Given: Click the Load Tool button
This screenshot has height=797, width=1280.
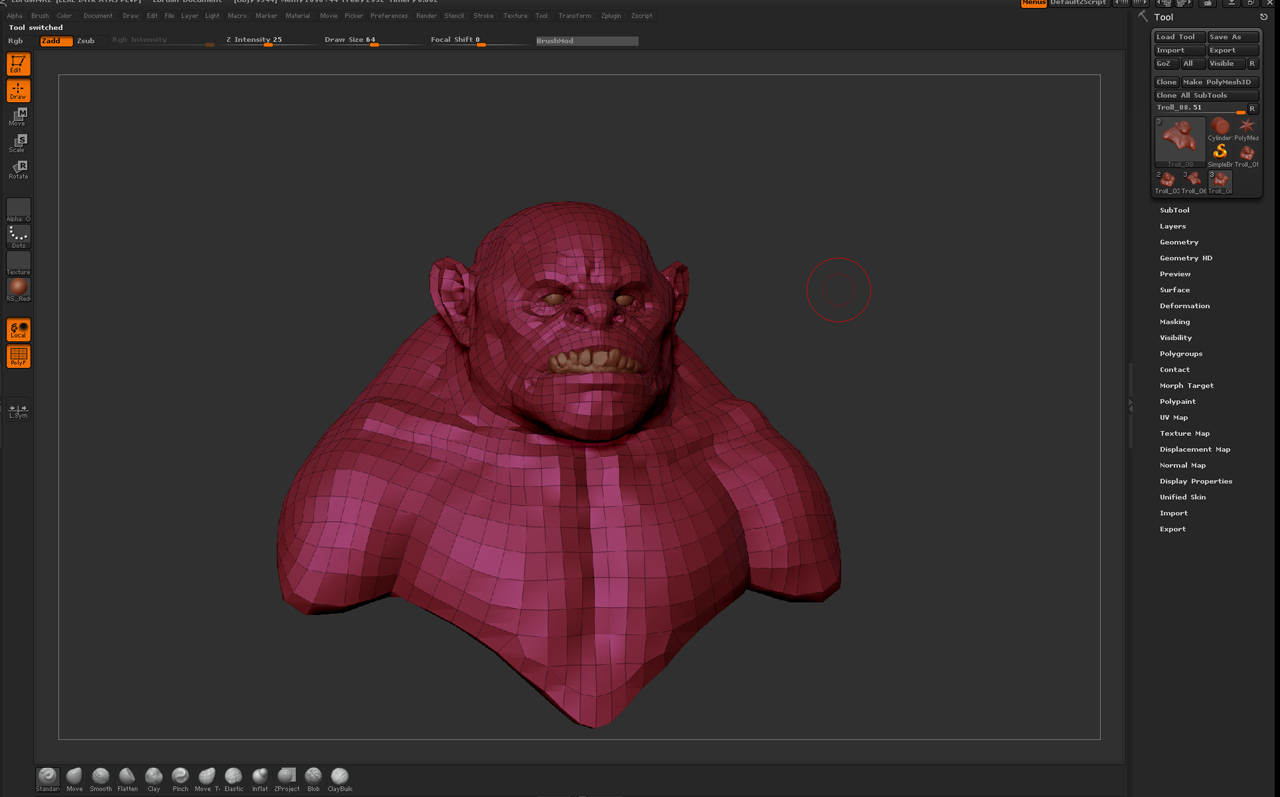Looking at the screenshot, I should pyautogui.click(x=1180, y=37).
